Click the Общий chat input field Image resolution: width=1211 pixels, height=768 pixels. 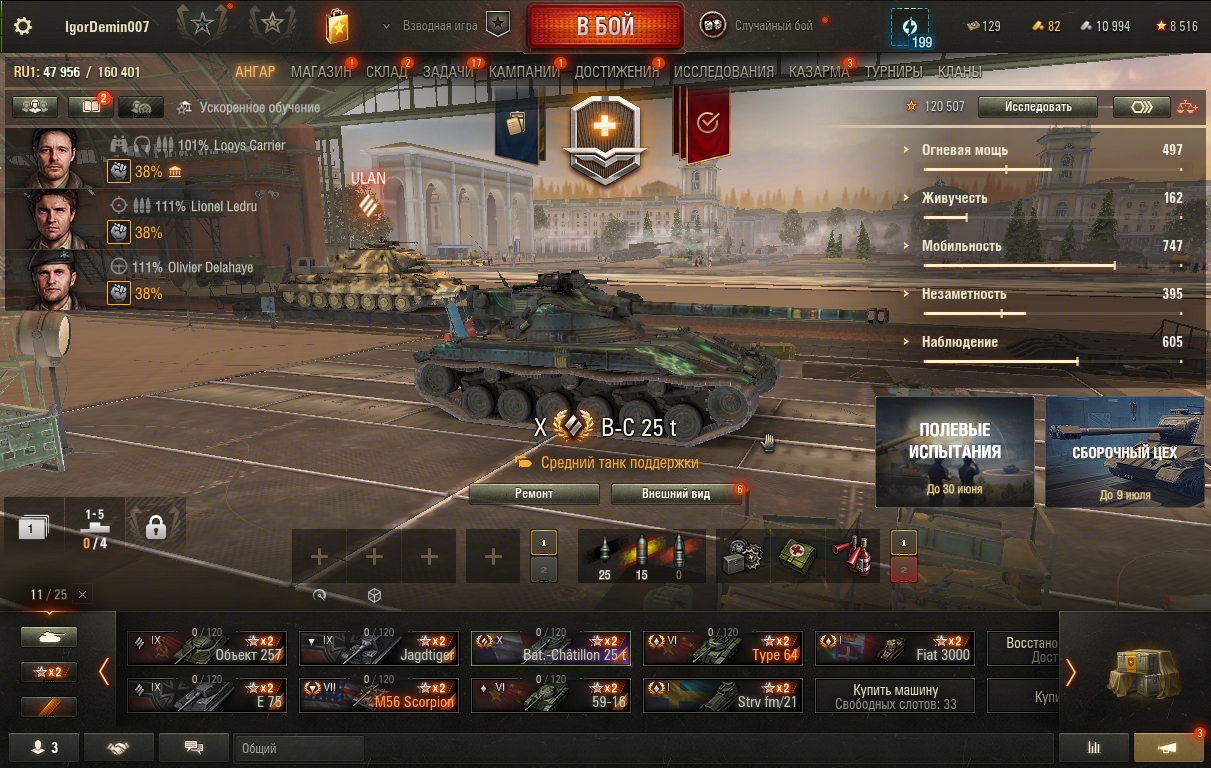click(644, 747)
